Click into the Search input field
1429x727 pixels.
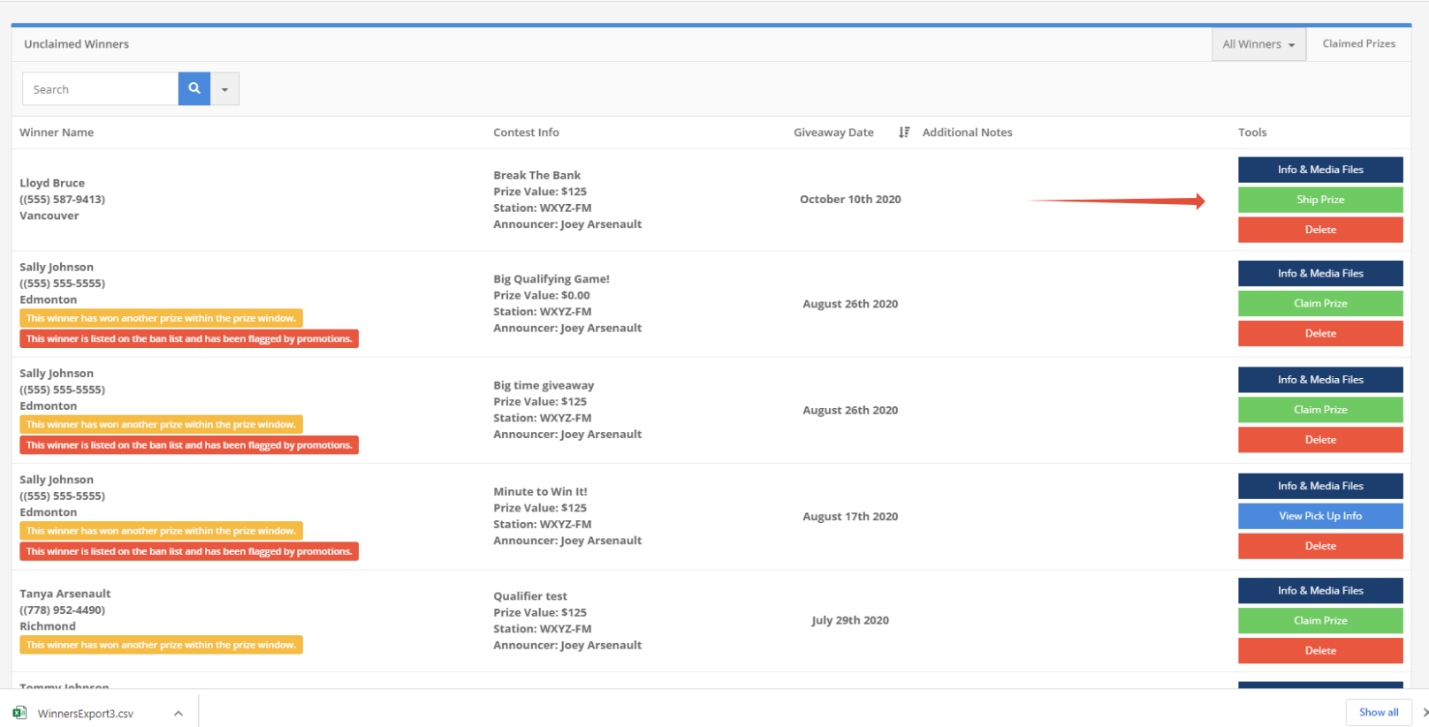pyautogui.click(x=100, y=89)
